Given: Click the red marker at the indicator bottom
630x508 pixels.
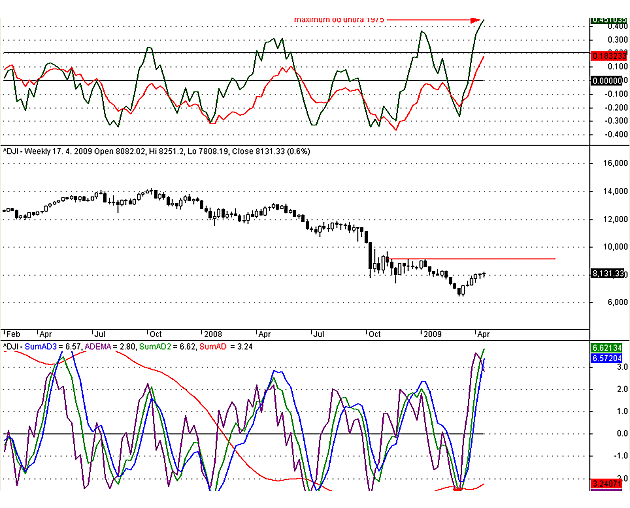Looking at the screenshot, I should point(458,488).
